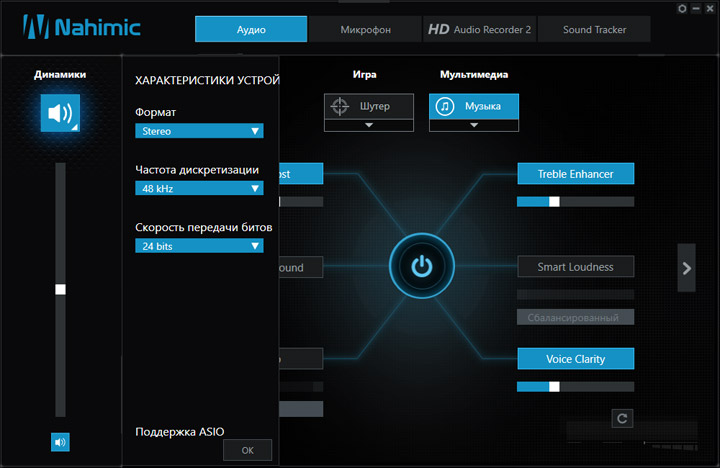The height and width of the screenshot is (468, 720).
Task: Click the Игра section label
Action: tap(365, 74)
